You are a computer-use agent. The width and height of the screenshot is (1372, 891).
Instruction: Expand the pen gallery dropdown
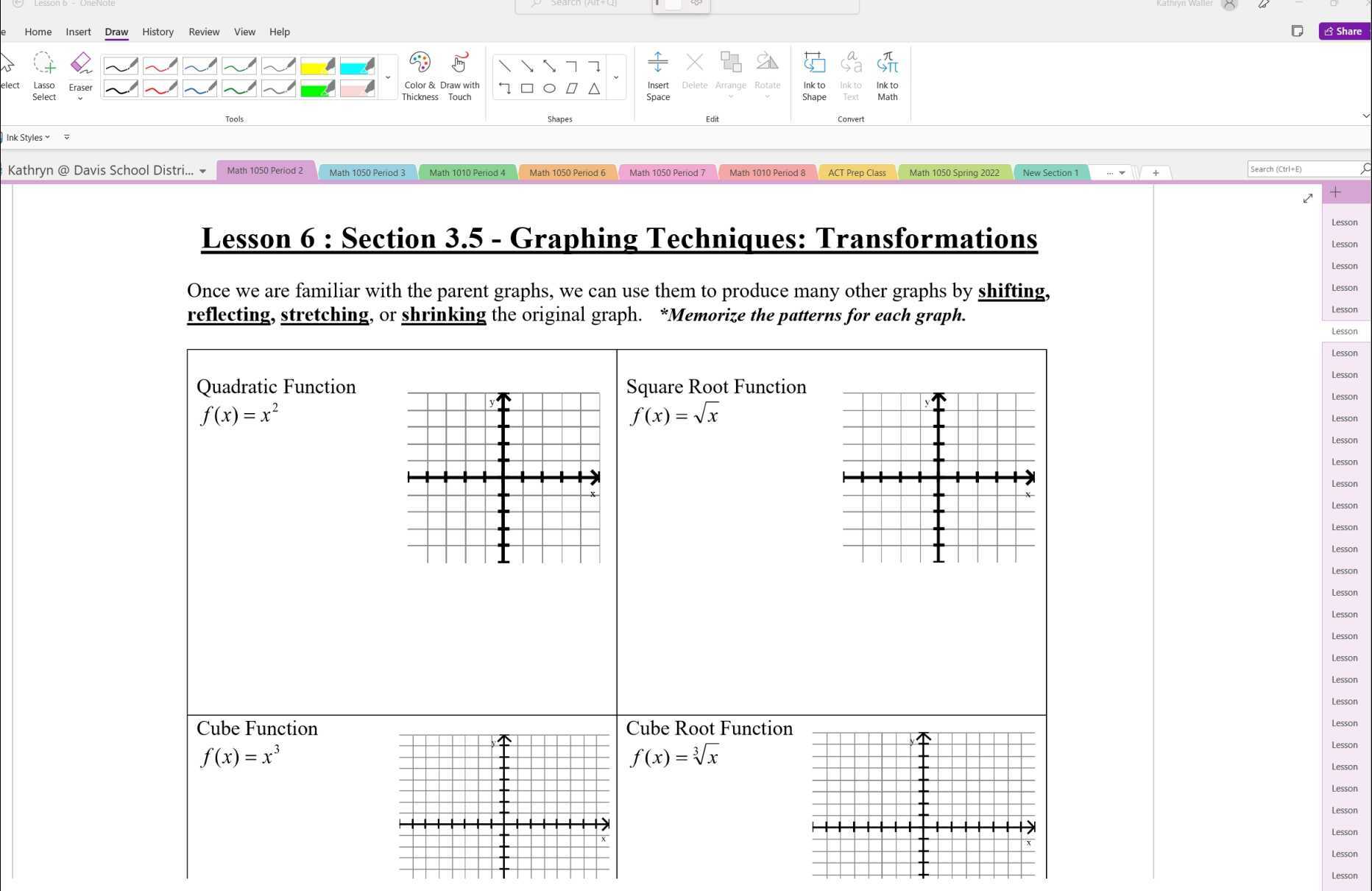pos(388,77)
